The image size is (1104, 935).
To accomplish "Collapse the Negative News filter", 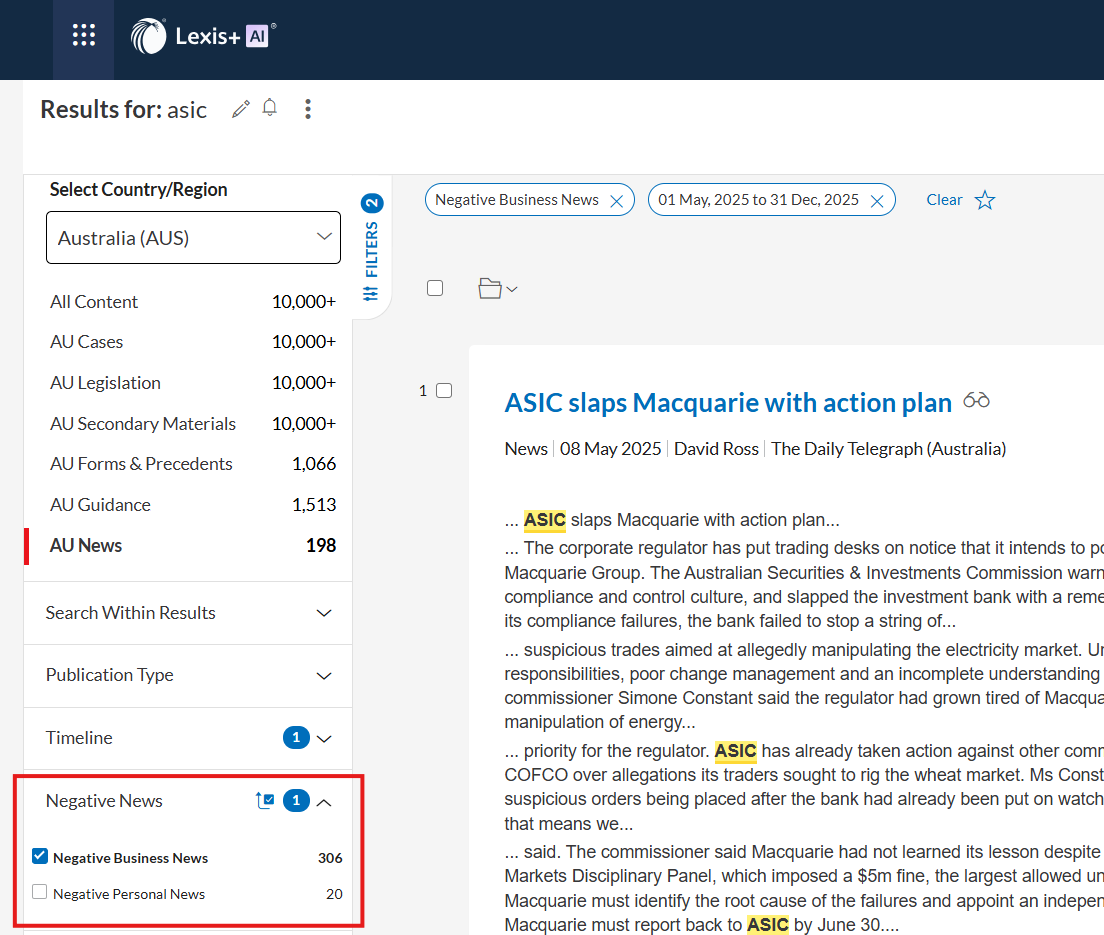I will coord(324,802).
